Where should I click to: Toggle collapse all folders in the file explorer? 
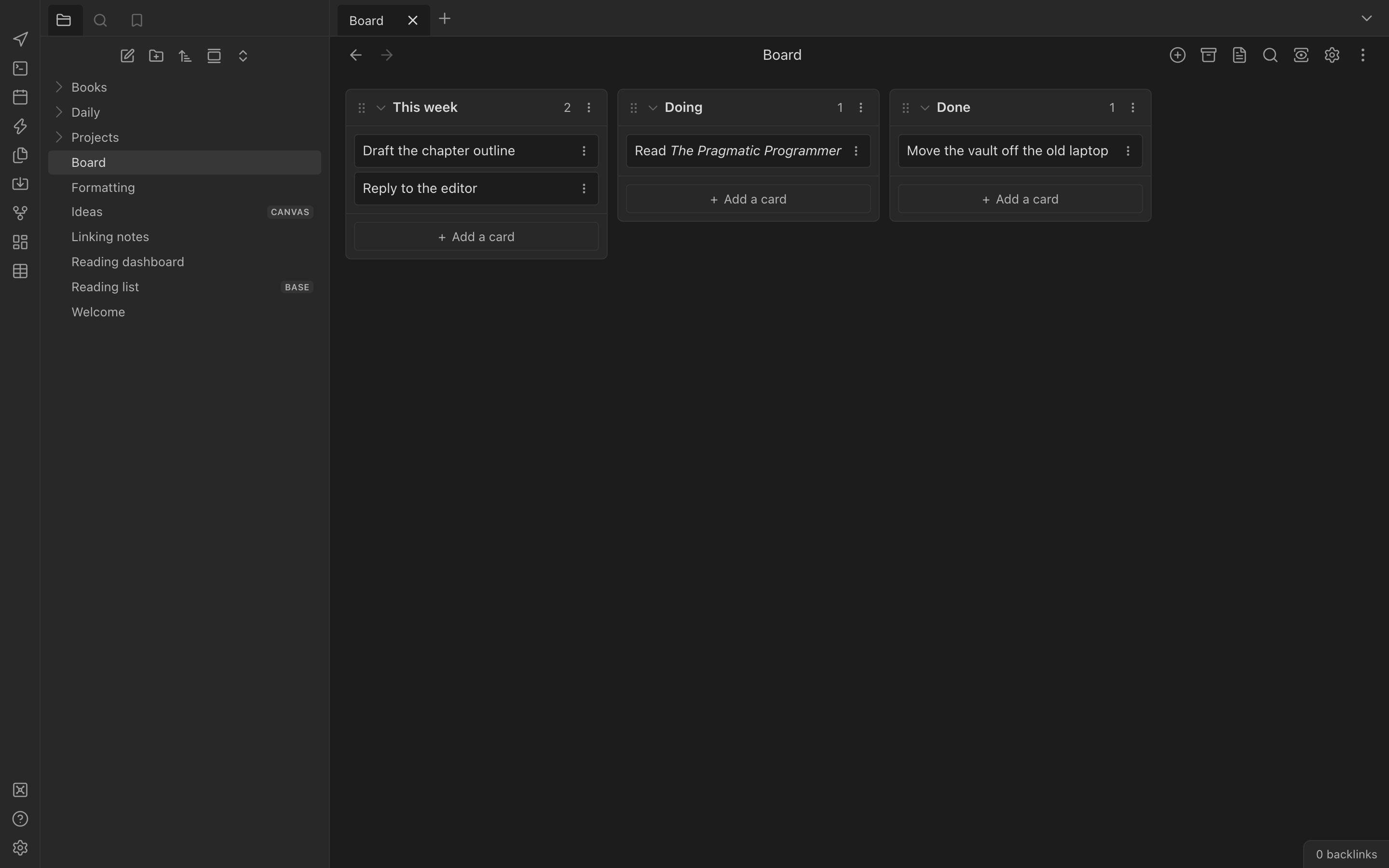[x=243, y=55]
